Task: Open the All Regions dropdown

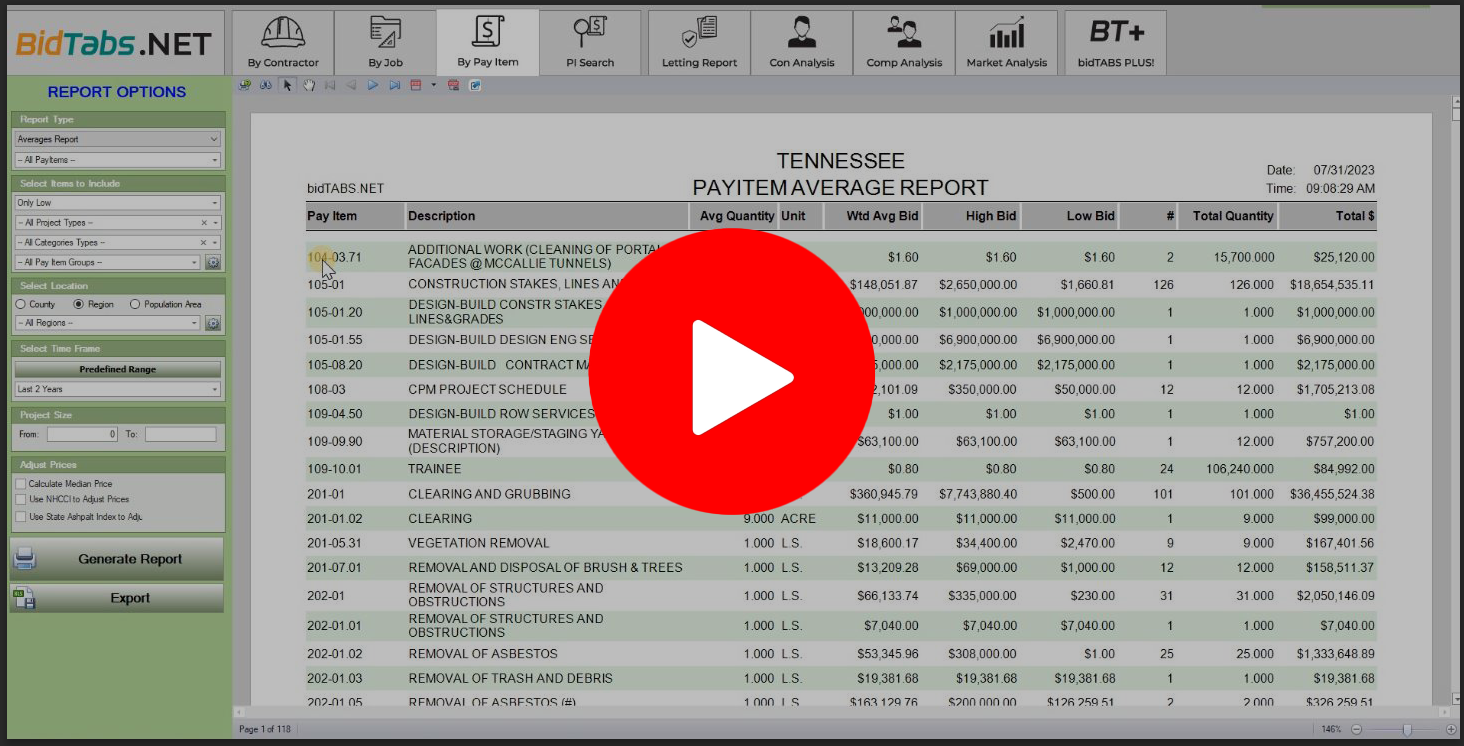Action: pyautogui.click(x=107, y=324)
